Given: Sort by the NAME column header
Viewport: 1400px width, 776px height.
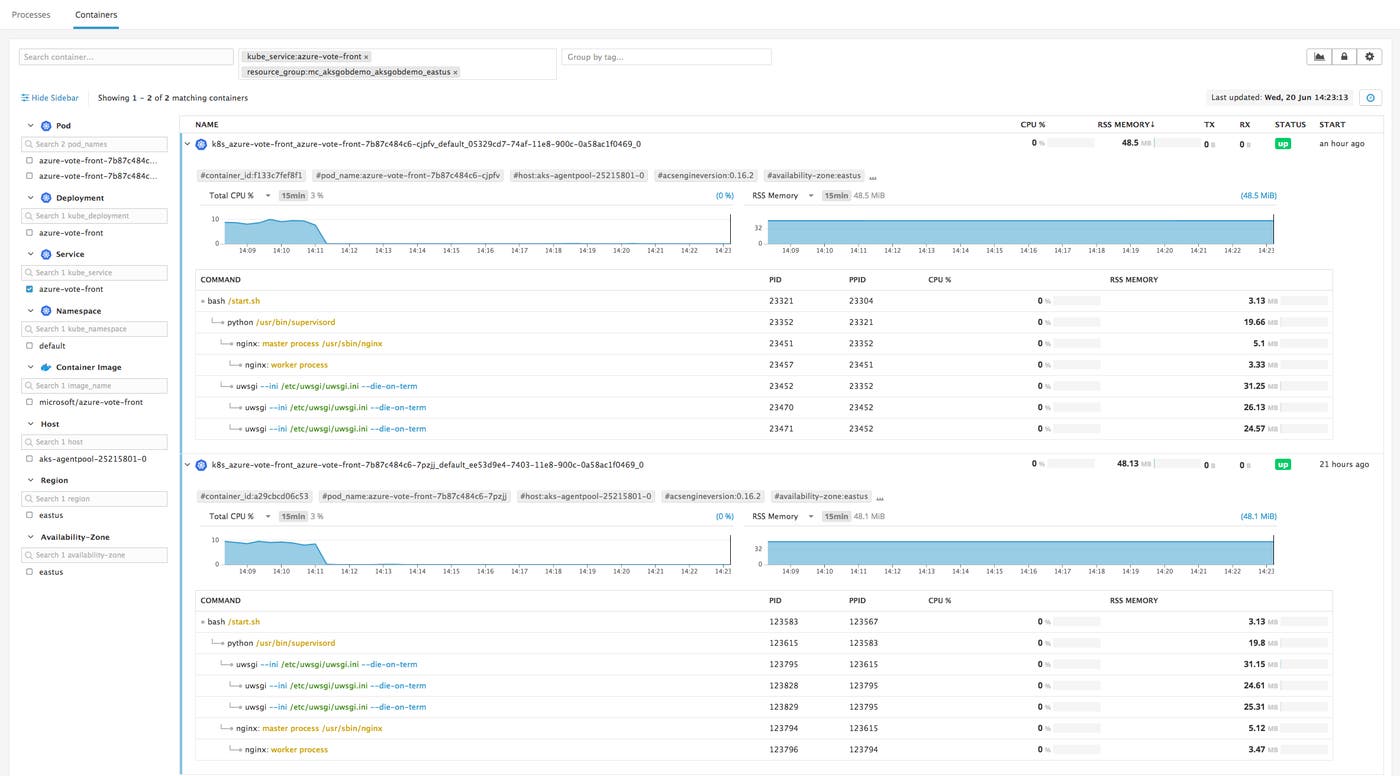Looking at the screenshot, I should point(207,125).
